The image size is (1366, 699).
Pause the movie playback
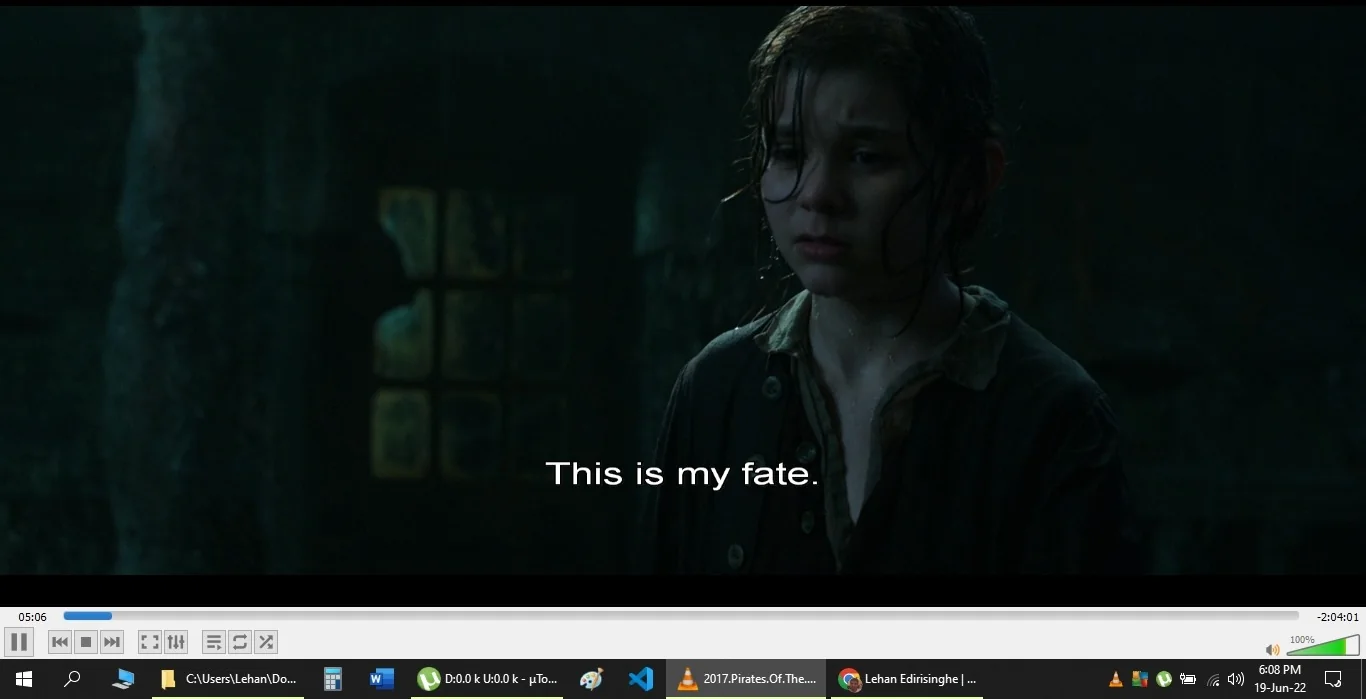(19, 642)
